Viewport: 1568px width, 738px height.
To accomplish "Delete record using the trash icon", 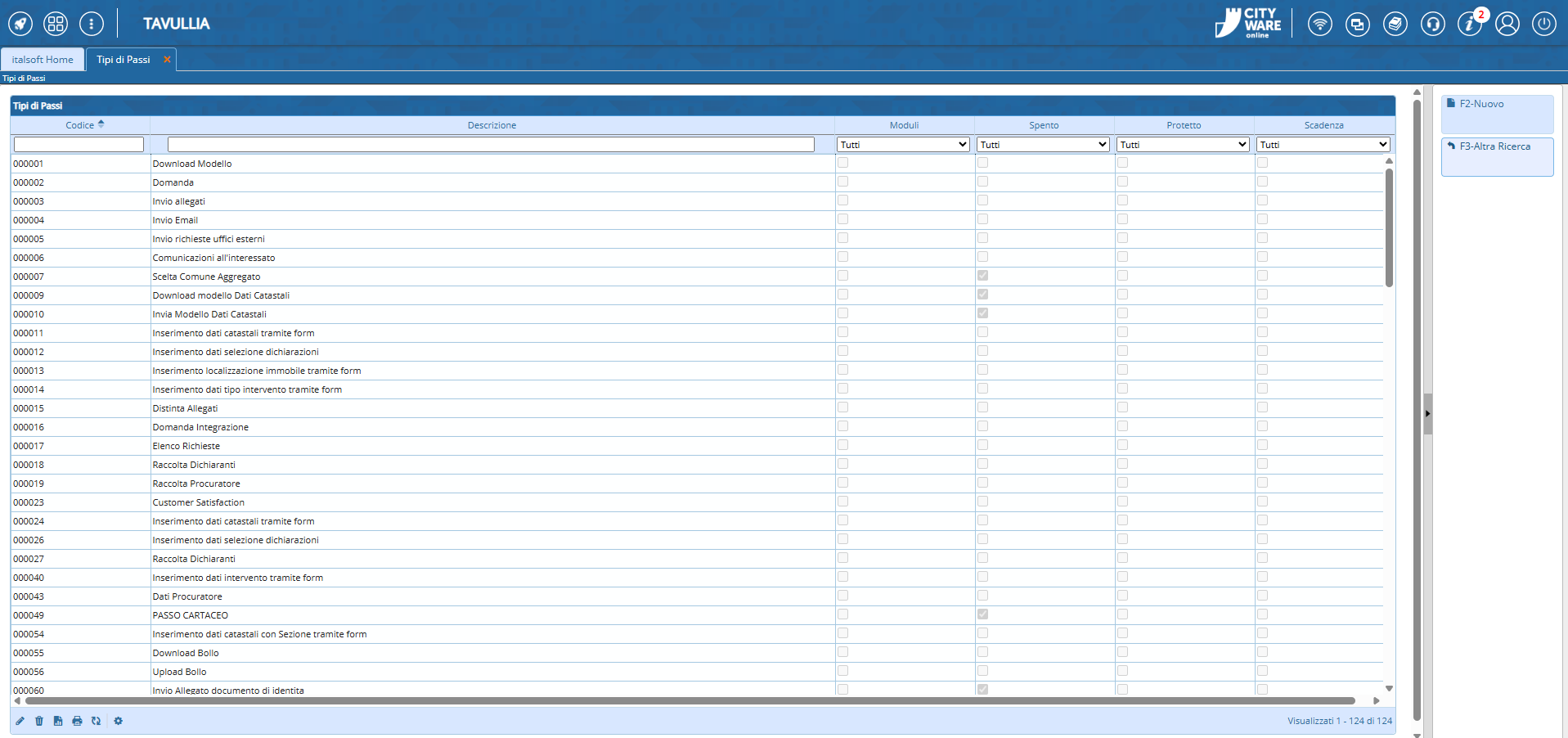I will (x=39, y=721).
